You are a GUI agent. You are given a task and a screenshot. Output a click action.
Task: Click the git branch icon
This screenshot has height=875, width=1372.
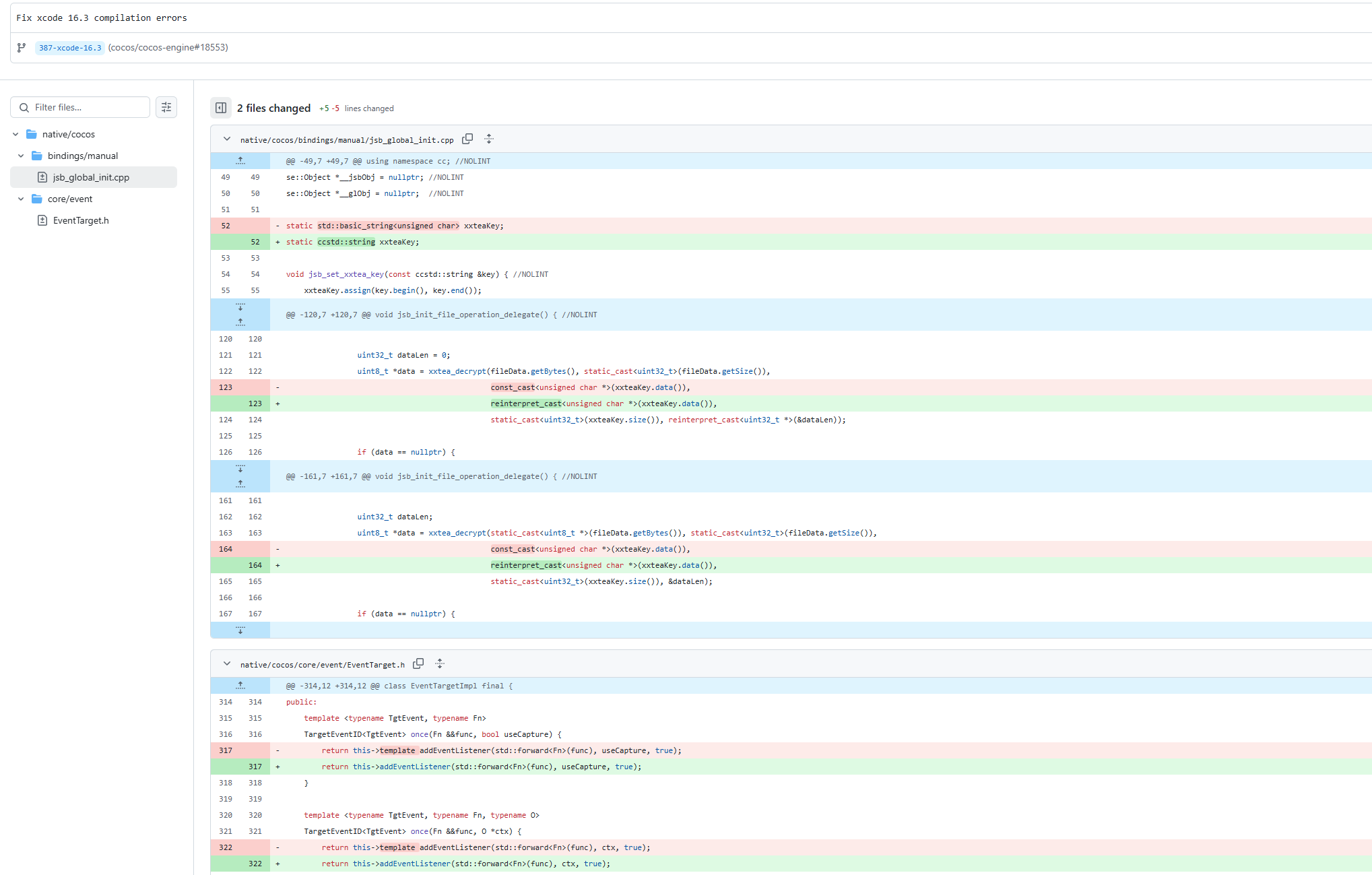pos(22,47)
